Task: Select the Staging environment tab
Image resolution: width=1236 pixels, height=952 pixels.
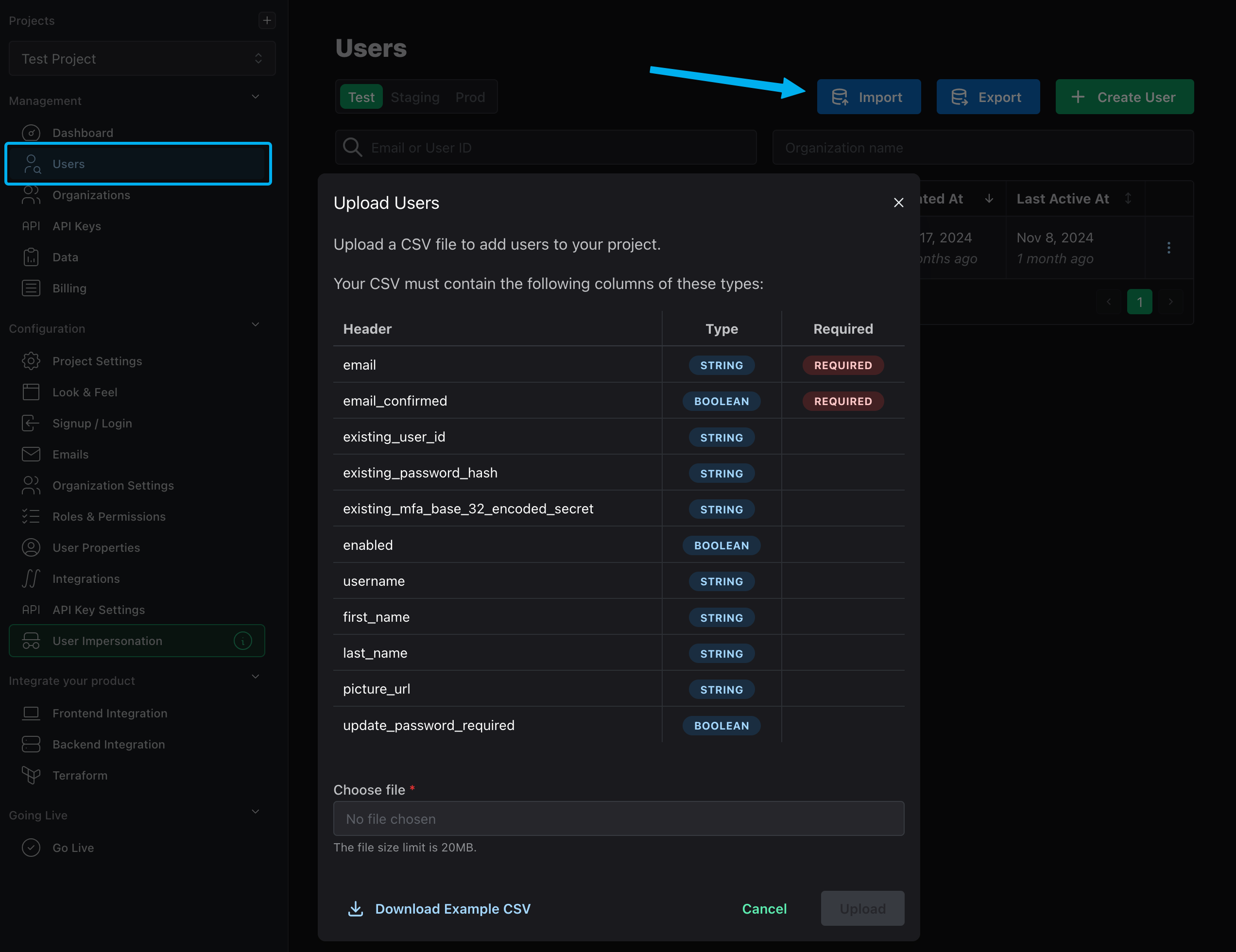Action: [x=415, y=97]
